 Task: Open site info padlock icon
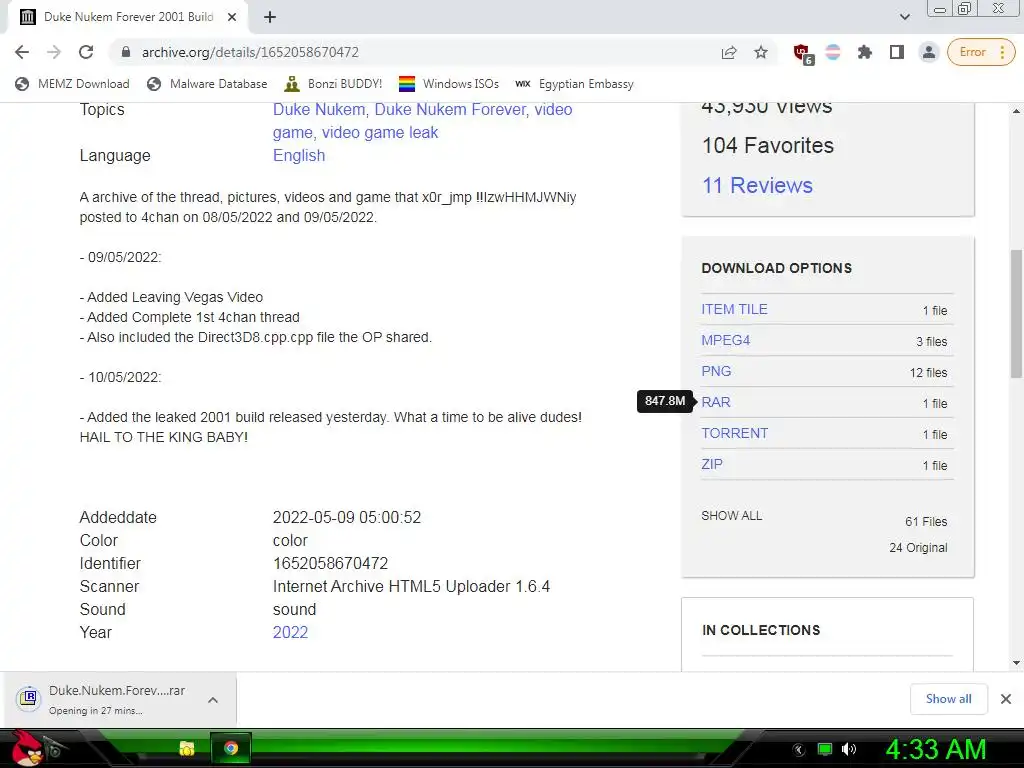point(126,52)
